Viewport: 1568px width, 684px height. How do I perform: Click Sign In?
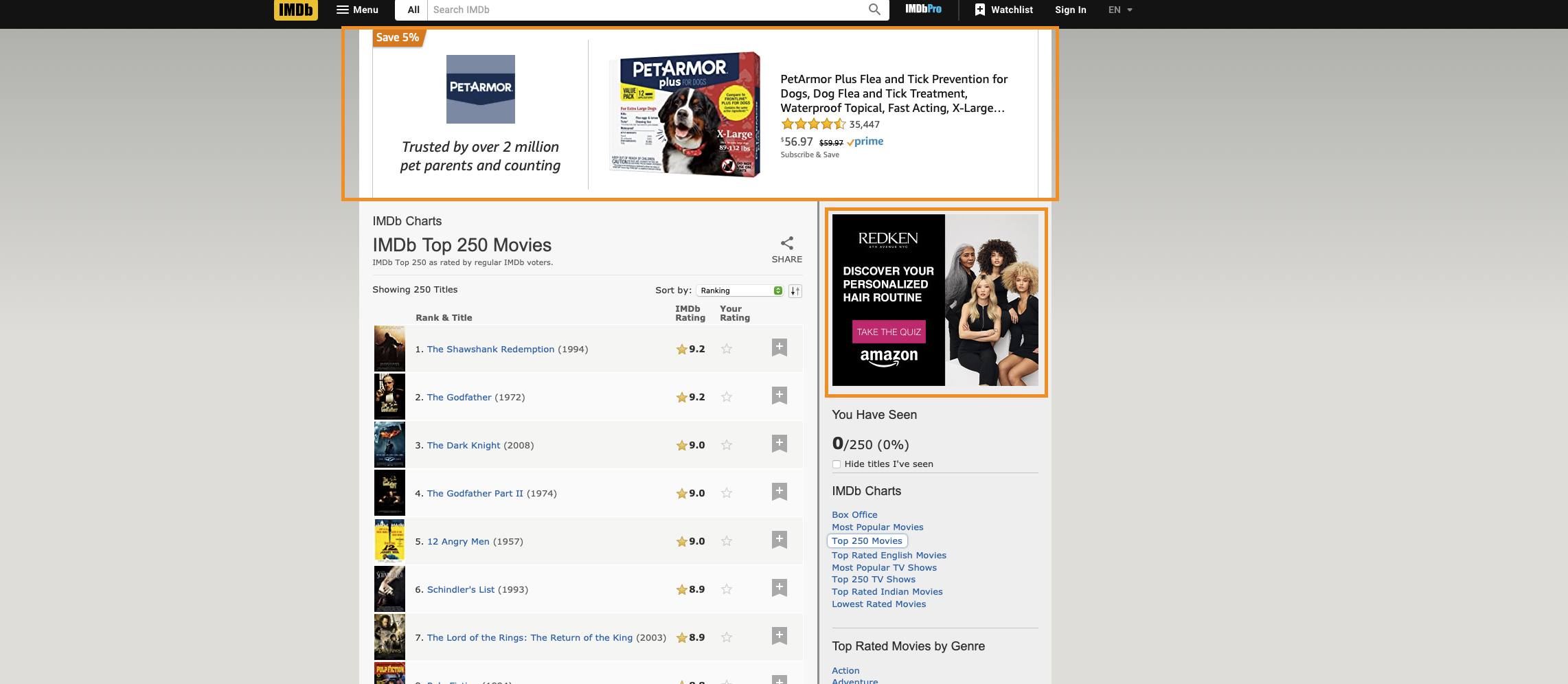[1071, 10]
